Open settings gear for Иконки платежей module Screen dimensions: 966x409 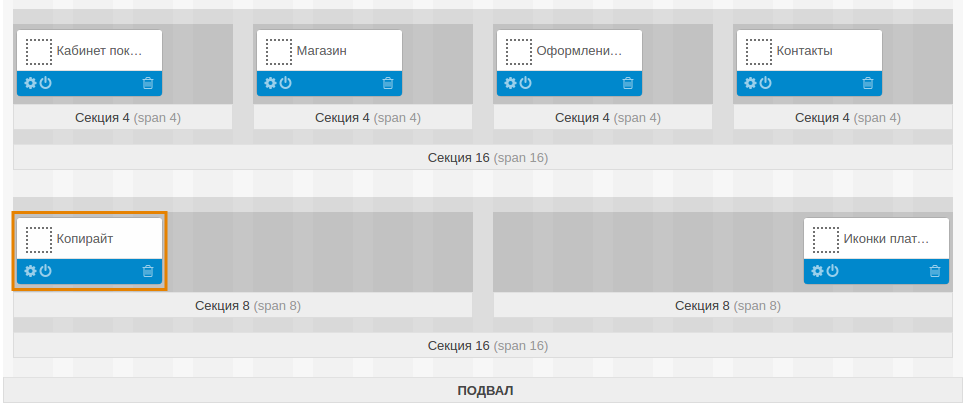click(x=818, y=271)
